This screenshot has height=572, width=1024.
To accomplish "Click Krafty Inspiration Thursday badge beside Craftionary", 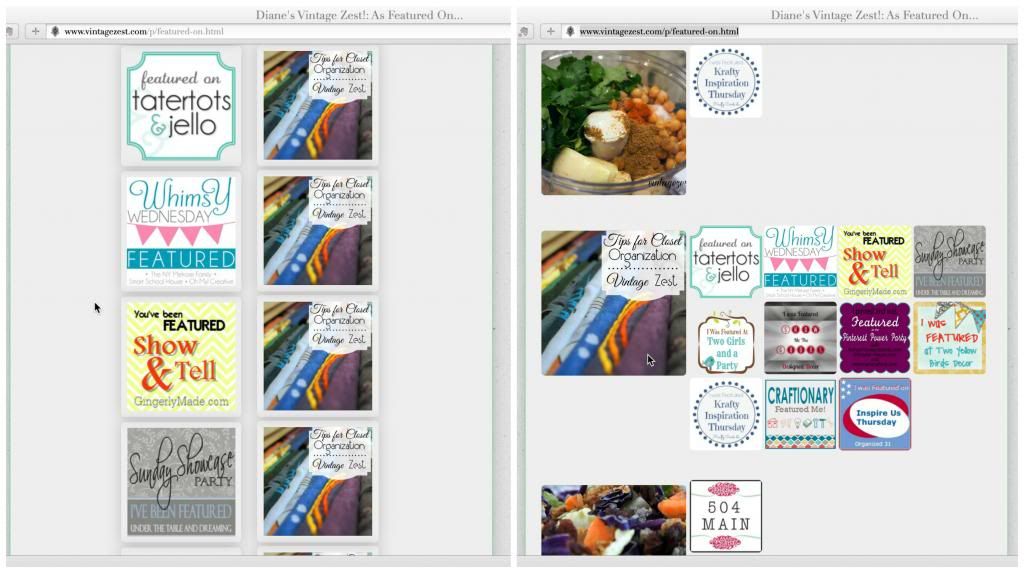I will tap(726, 414).
